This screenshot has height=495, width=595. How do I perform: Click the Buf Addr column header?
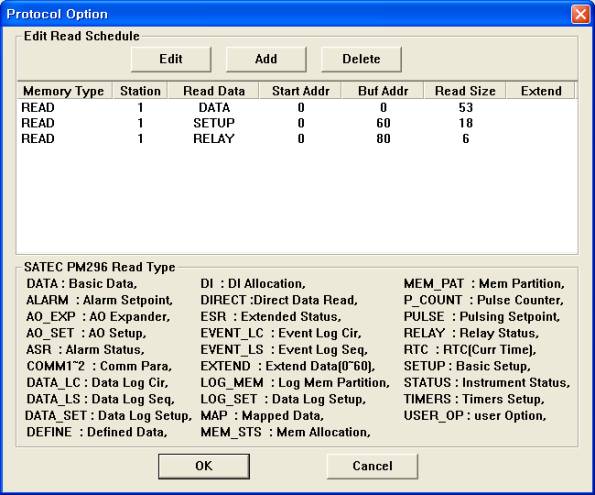(x=382, y=91)
